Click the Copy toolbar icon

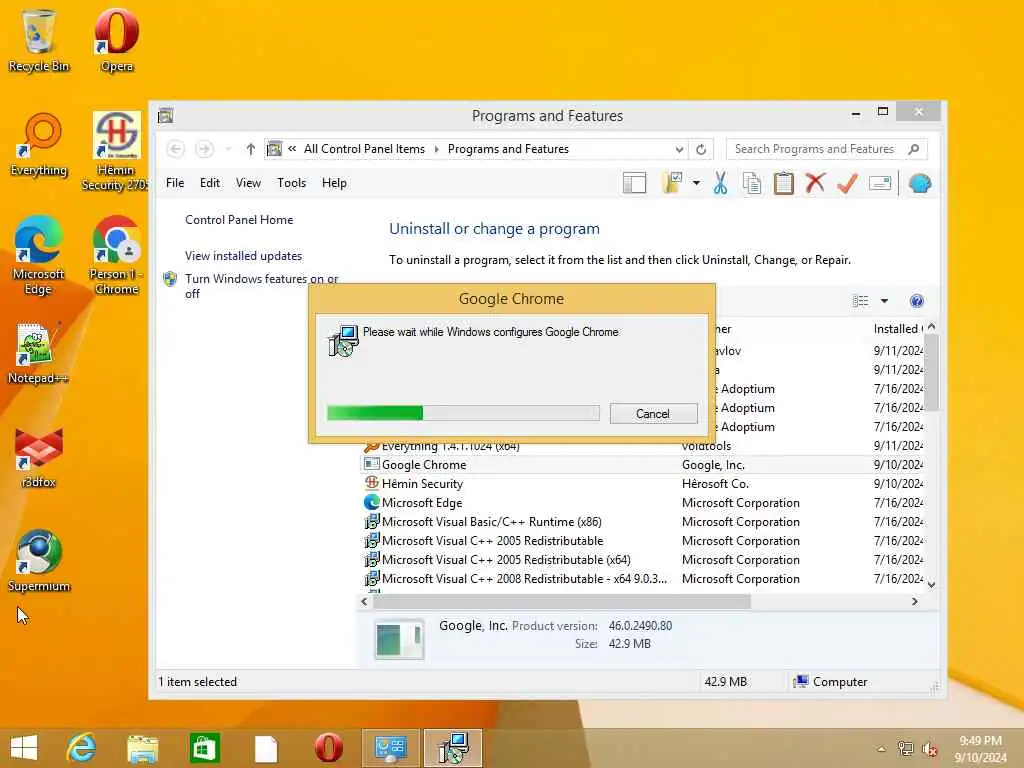pyautogui.click(x=752, y=184)
